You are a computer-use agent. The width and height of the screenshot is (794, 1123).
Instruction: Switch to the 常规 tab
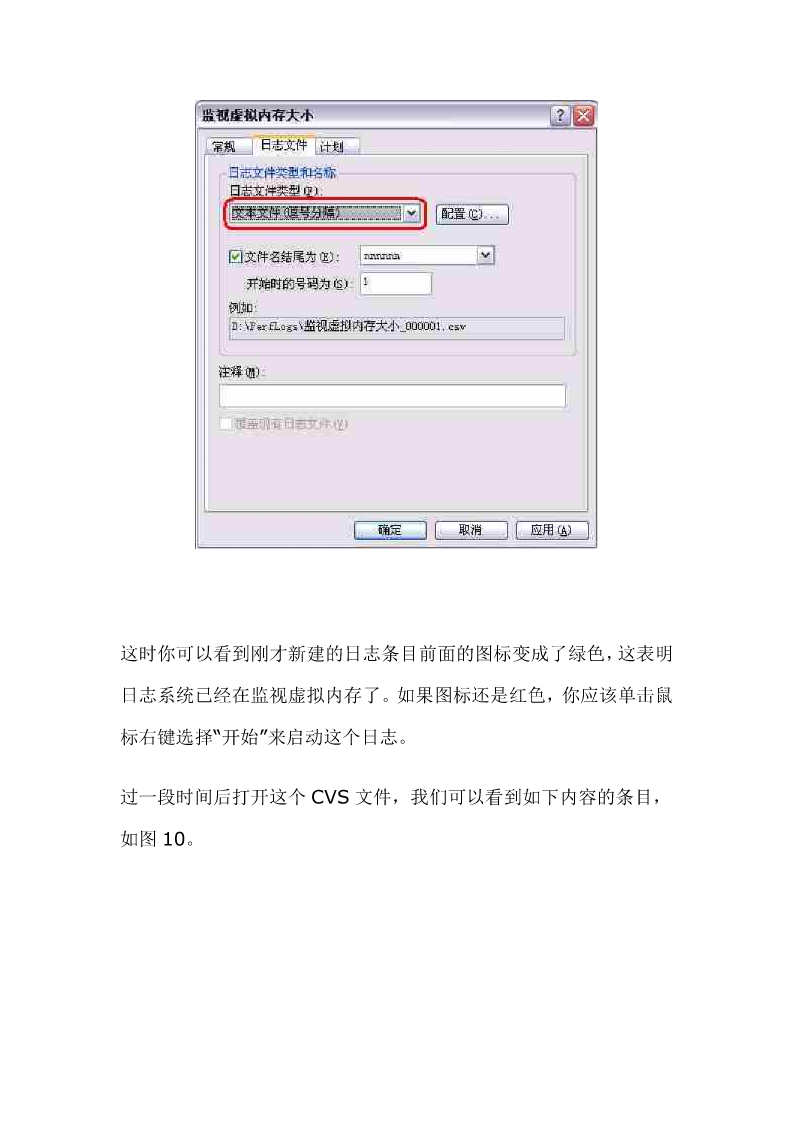pos(225,147)
